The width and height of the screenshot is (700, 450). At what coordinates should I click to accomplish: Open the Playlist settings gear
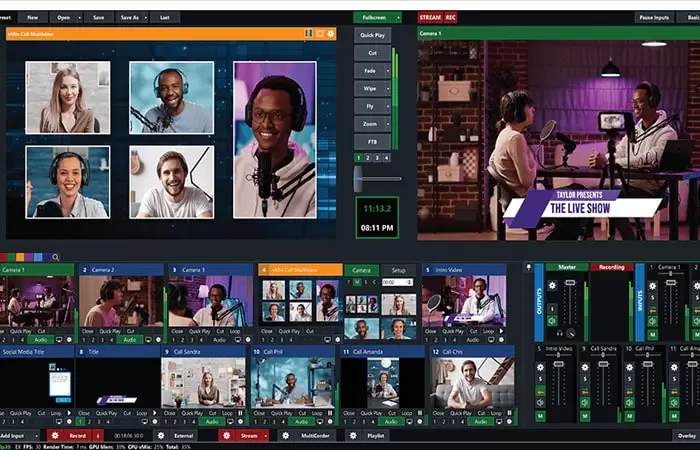click(353, 436)
